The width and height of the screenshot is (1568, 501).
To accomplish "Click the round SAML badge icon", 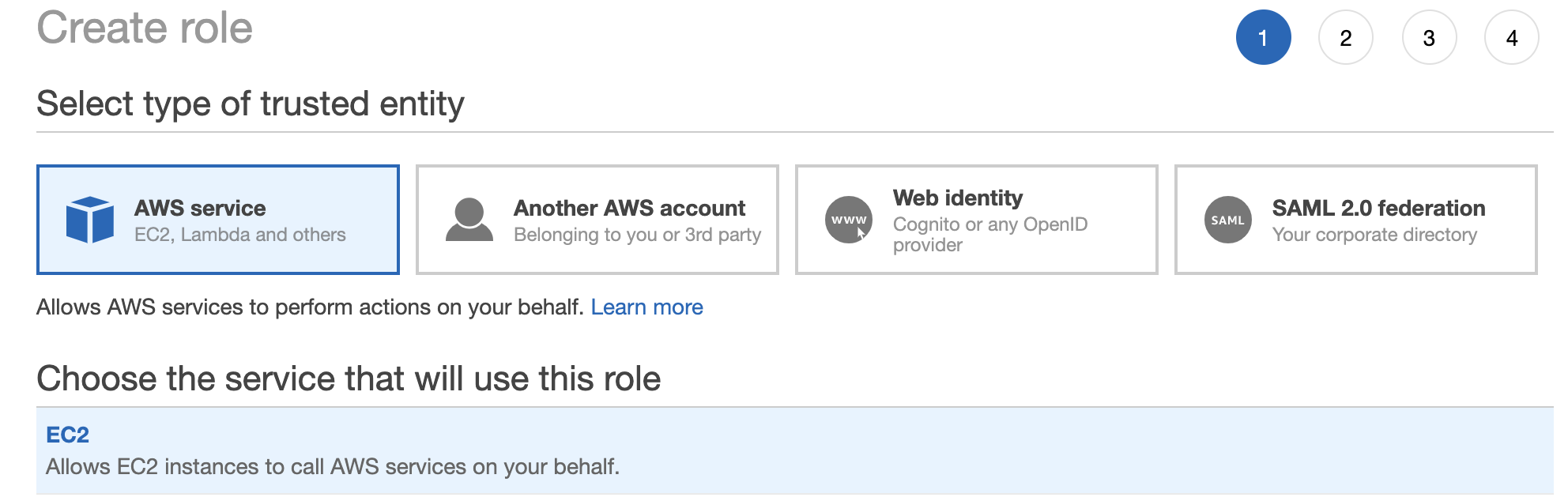I will (x=1228, y=220).
